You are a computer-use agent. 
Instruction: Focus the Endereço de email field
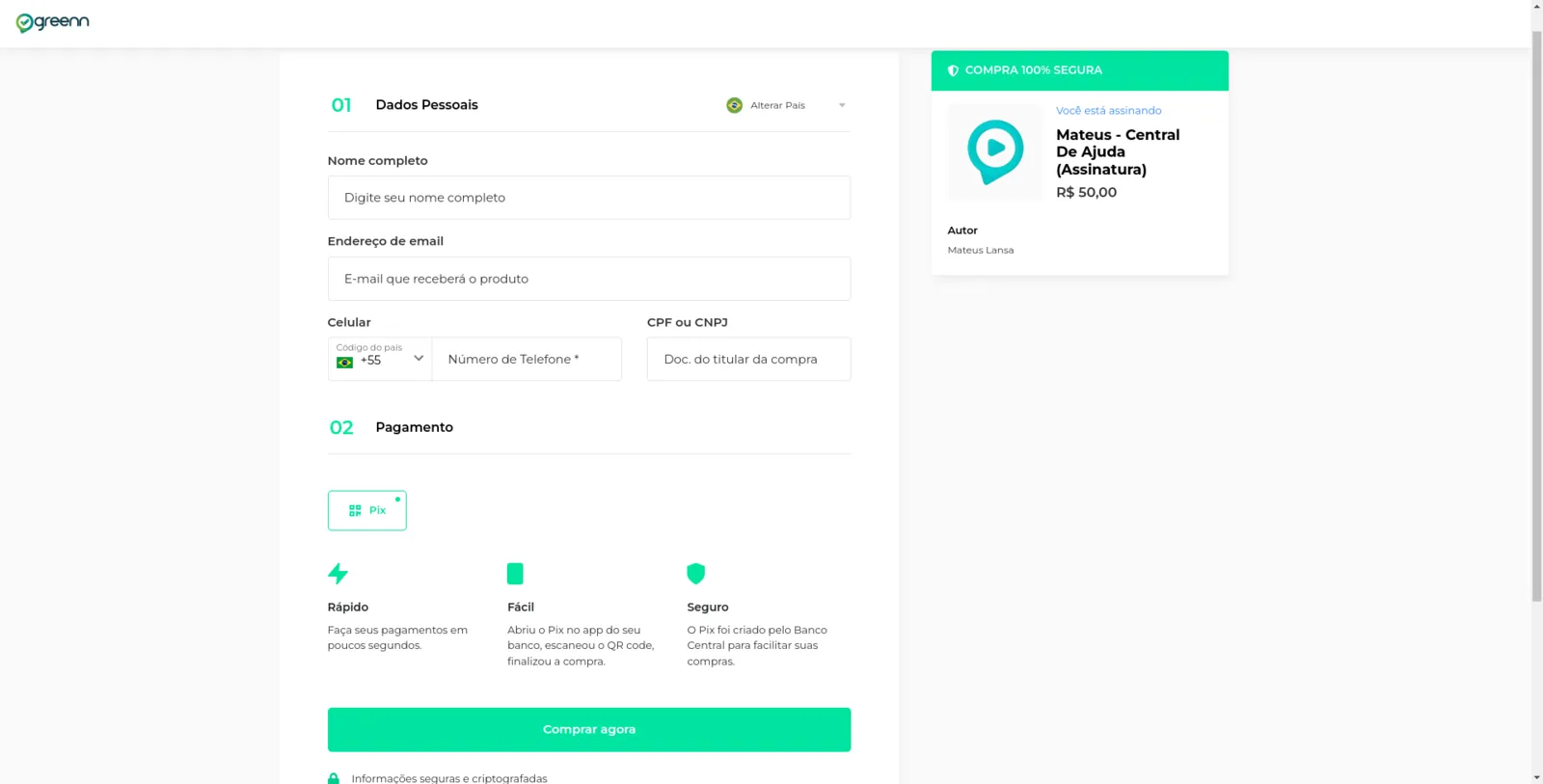pos(589,279)
